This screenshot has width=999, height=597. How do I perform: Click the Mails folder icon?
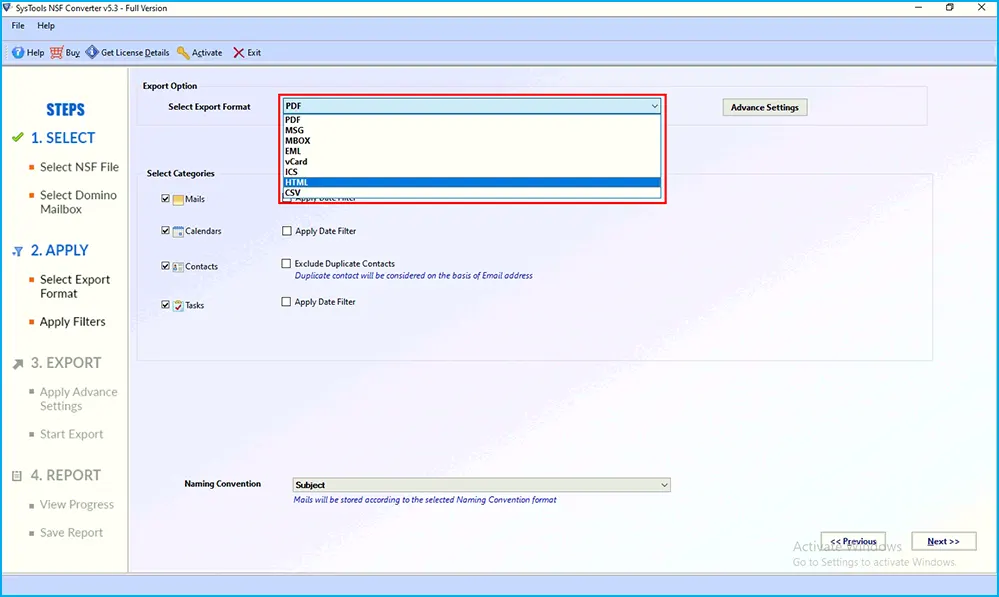(178, 199)
